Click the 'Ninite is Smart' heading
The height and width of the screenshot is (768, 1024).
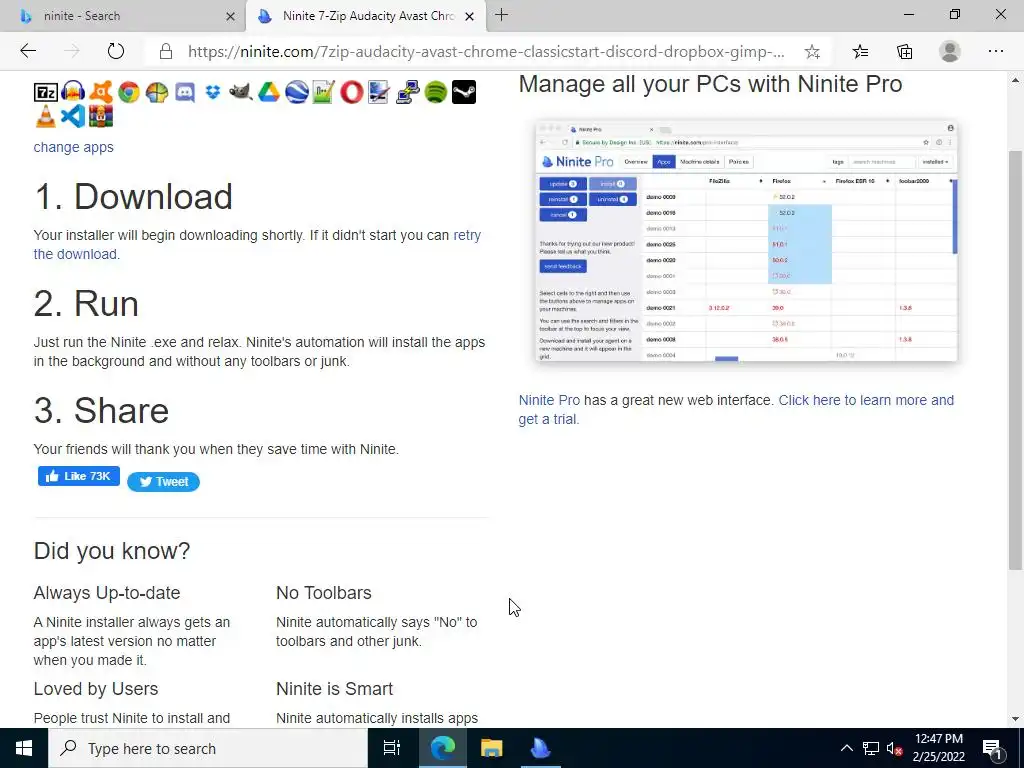coord(334,688)
